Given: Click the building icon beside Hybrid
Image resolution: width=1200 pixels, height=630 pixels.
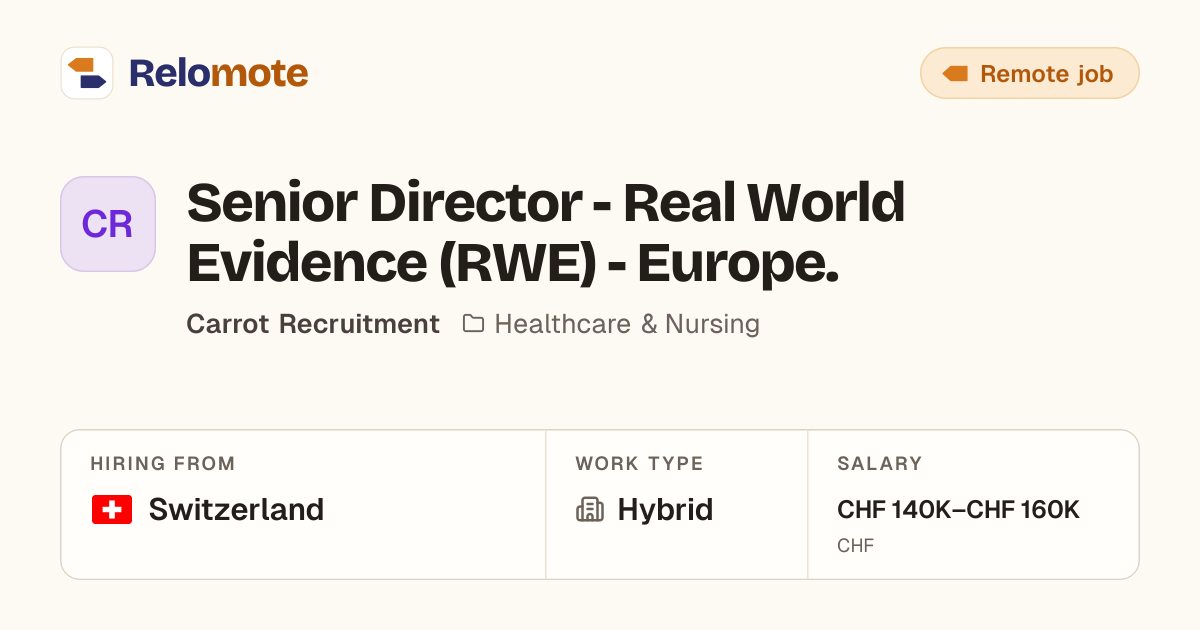Looking at the screenshot, I should (x=590, y=510).
